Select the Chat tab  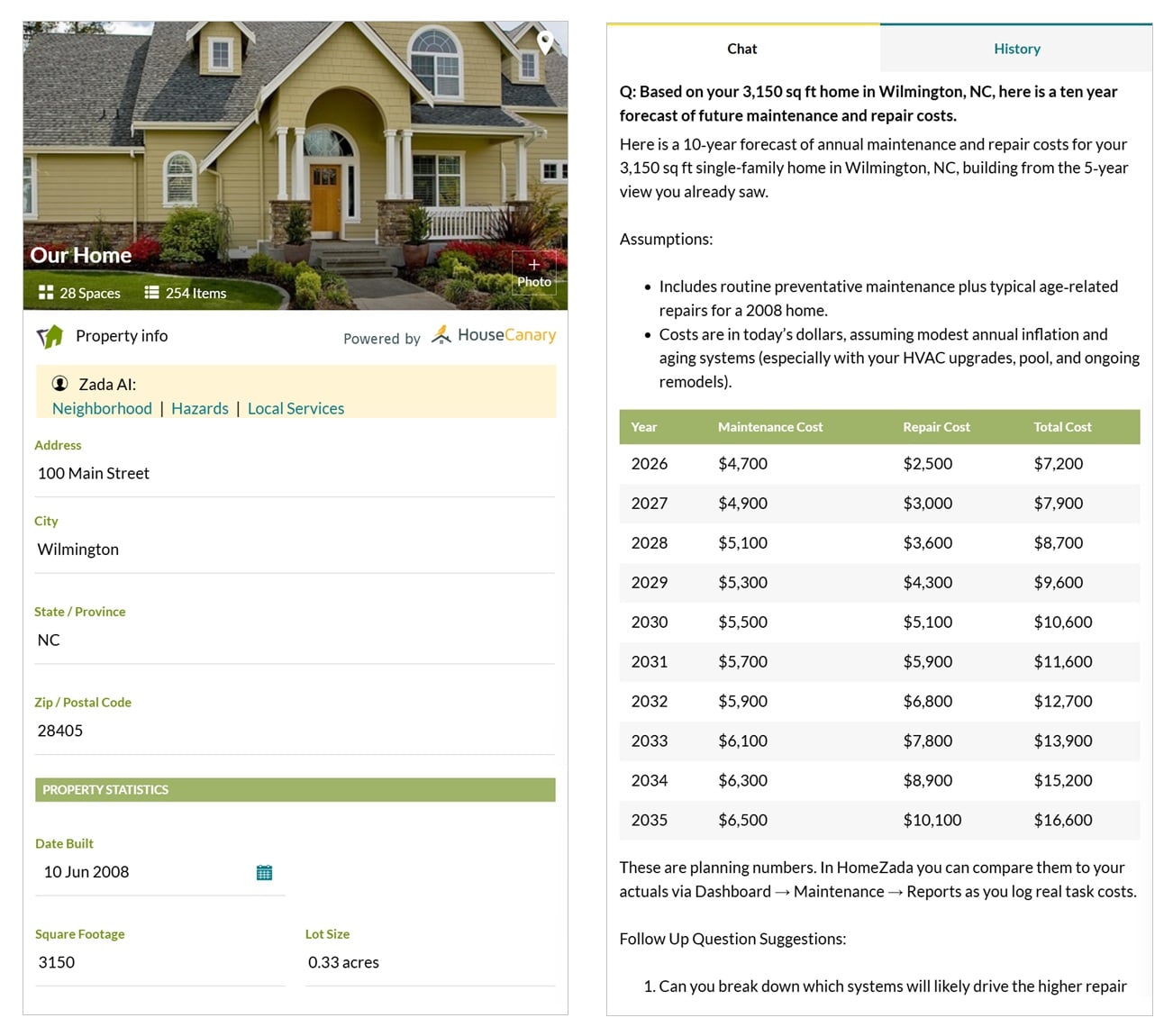point(741,49)
